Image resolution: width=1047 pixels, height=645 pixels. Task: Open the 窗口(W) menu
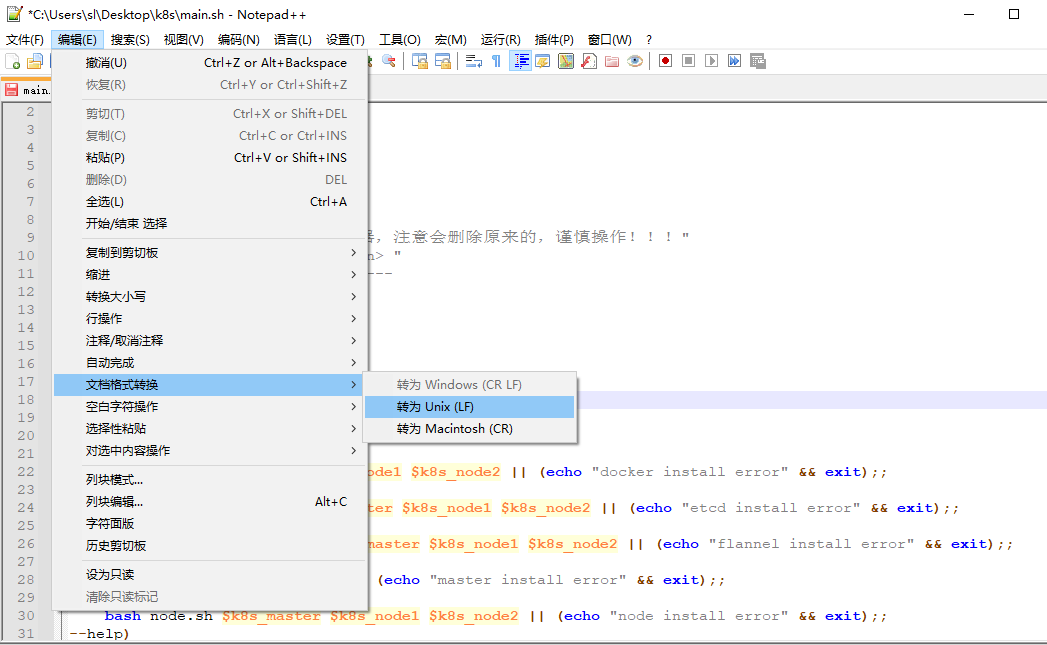pos(610,40)
